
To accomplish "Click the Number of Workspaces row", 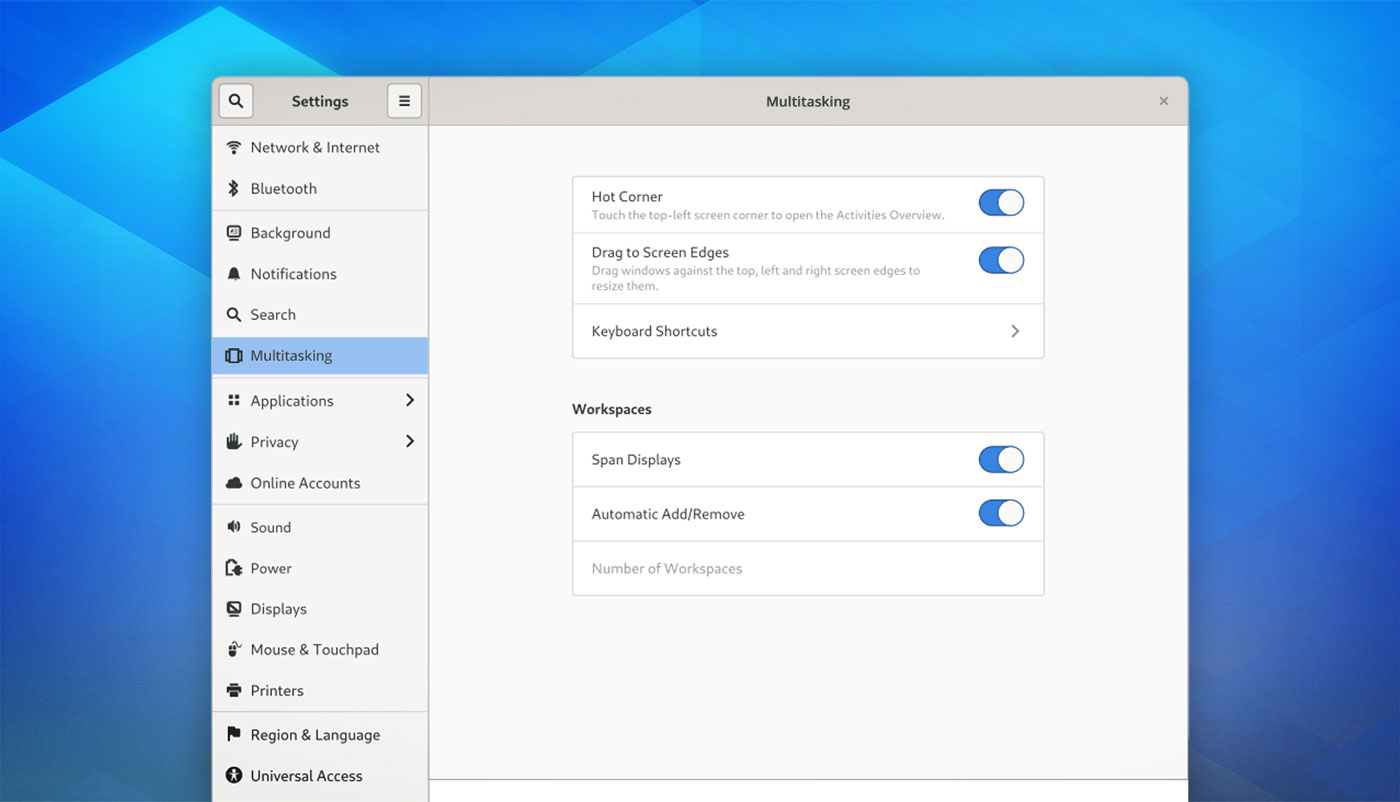I will click(x=807, y=569).
